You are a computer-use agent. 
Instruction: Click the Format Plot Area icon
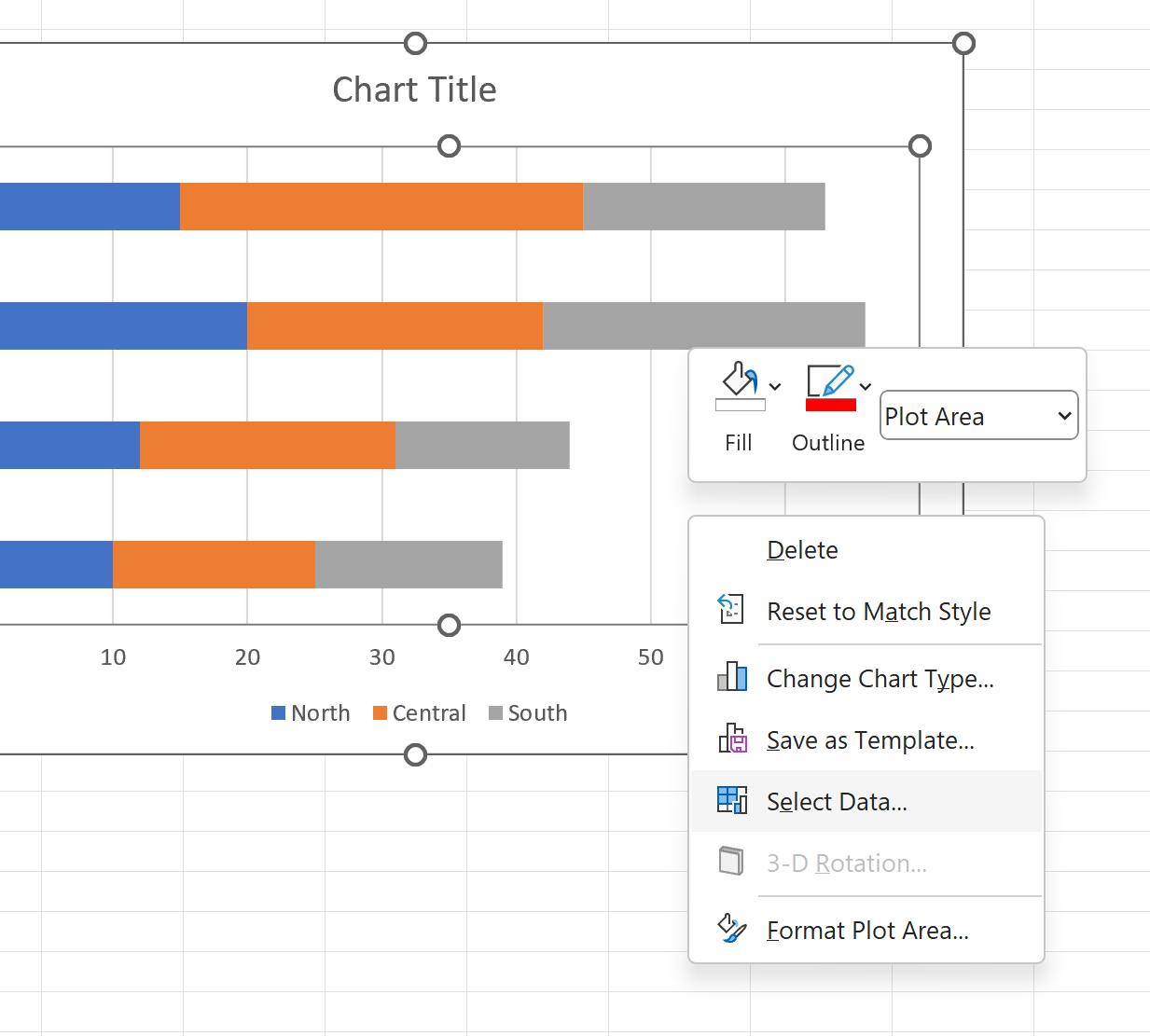point(732,929)
